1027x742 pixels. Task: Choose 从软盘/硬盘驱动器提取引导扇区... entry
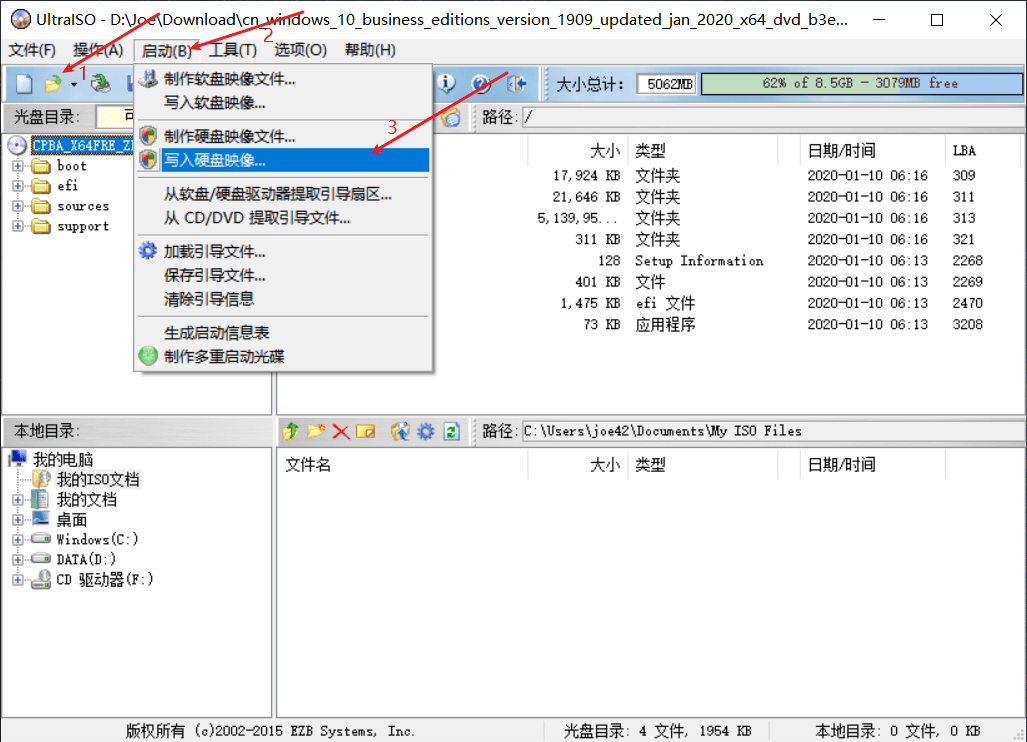[284, 194]
